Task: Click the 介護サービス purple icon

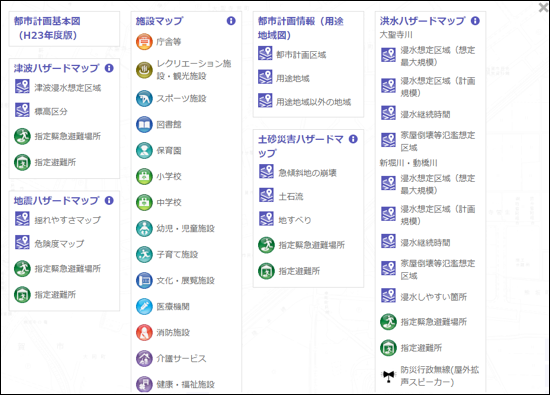Action: pyautogui.click(x=144, y=359)
